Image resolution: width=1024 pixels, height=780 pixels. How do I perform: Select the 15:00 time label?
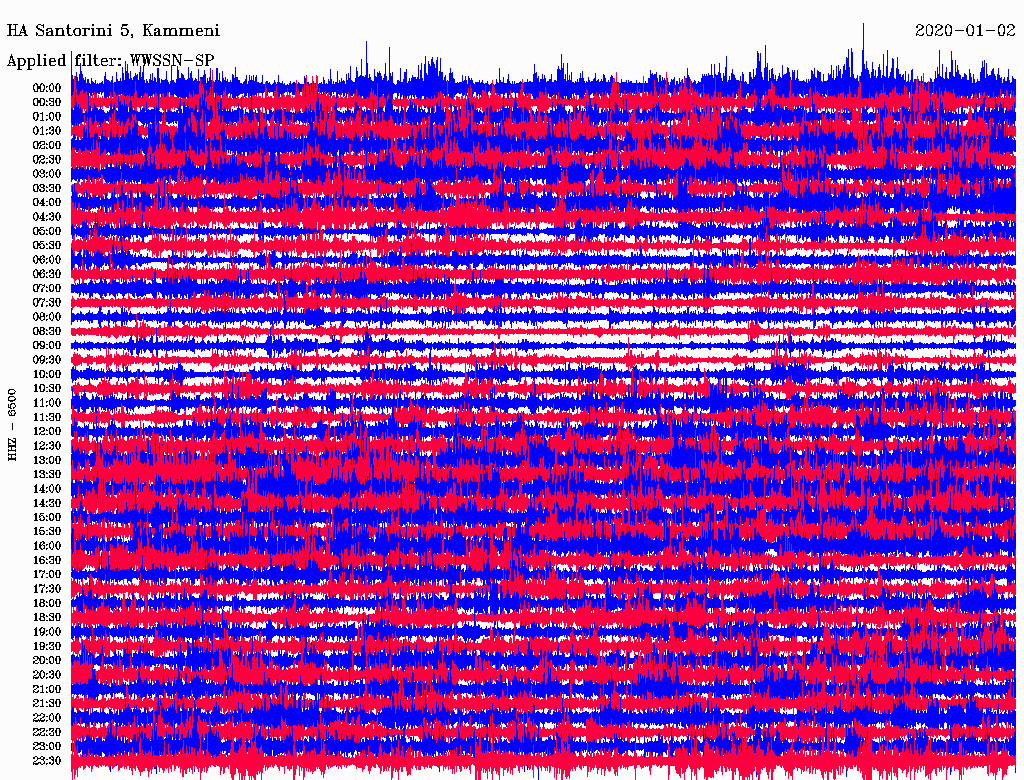[47, 517]
